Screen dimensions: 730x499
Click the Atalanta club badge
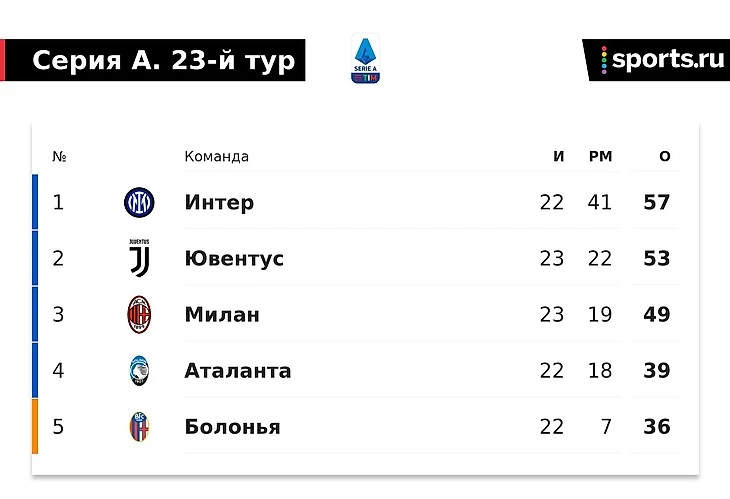pyautogui.click(x=139, y=371)
